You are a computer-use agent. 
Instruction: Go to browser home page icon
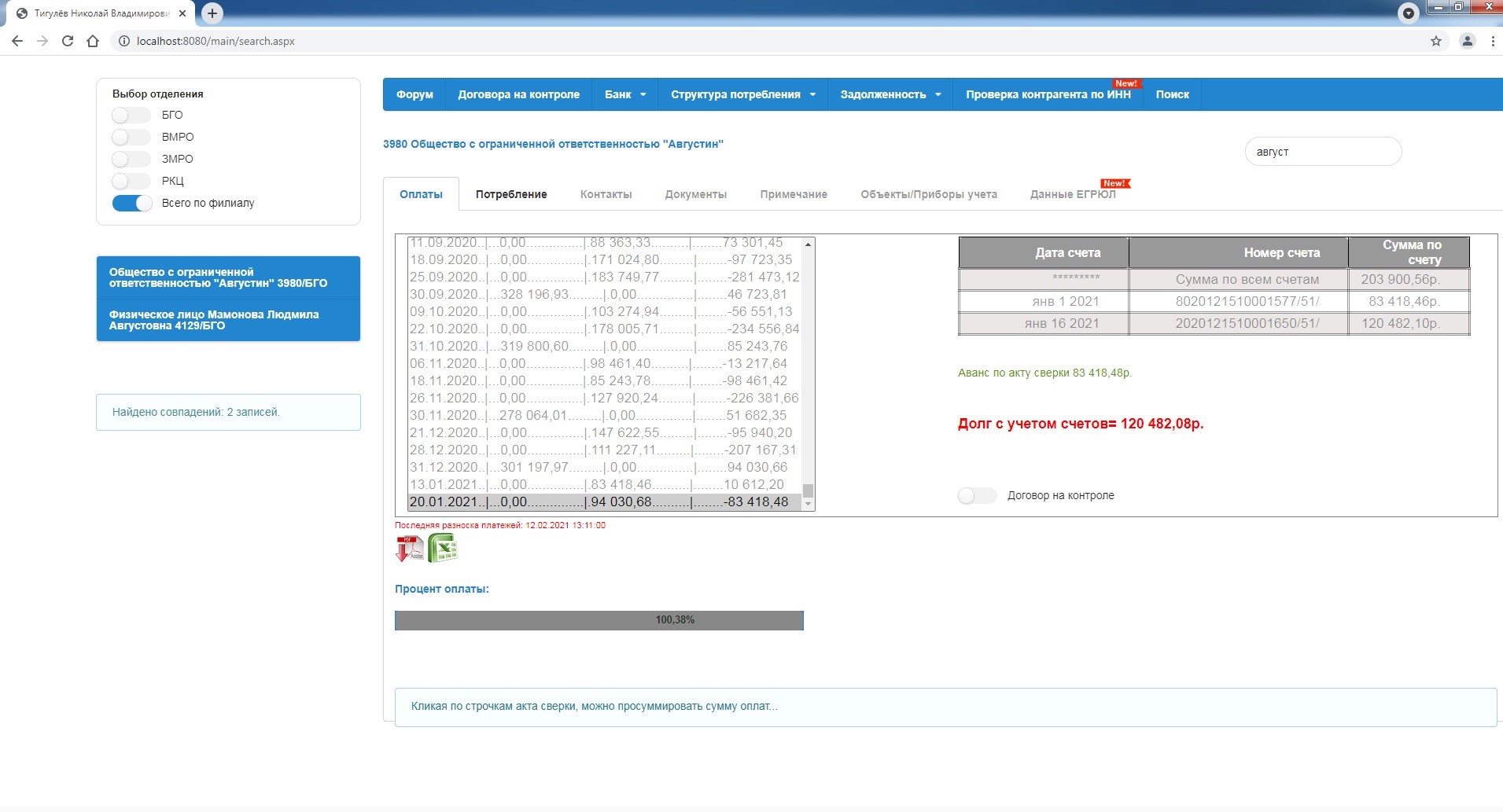(93, 41)
